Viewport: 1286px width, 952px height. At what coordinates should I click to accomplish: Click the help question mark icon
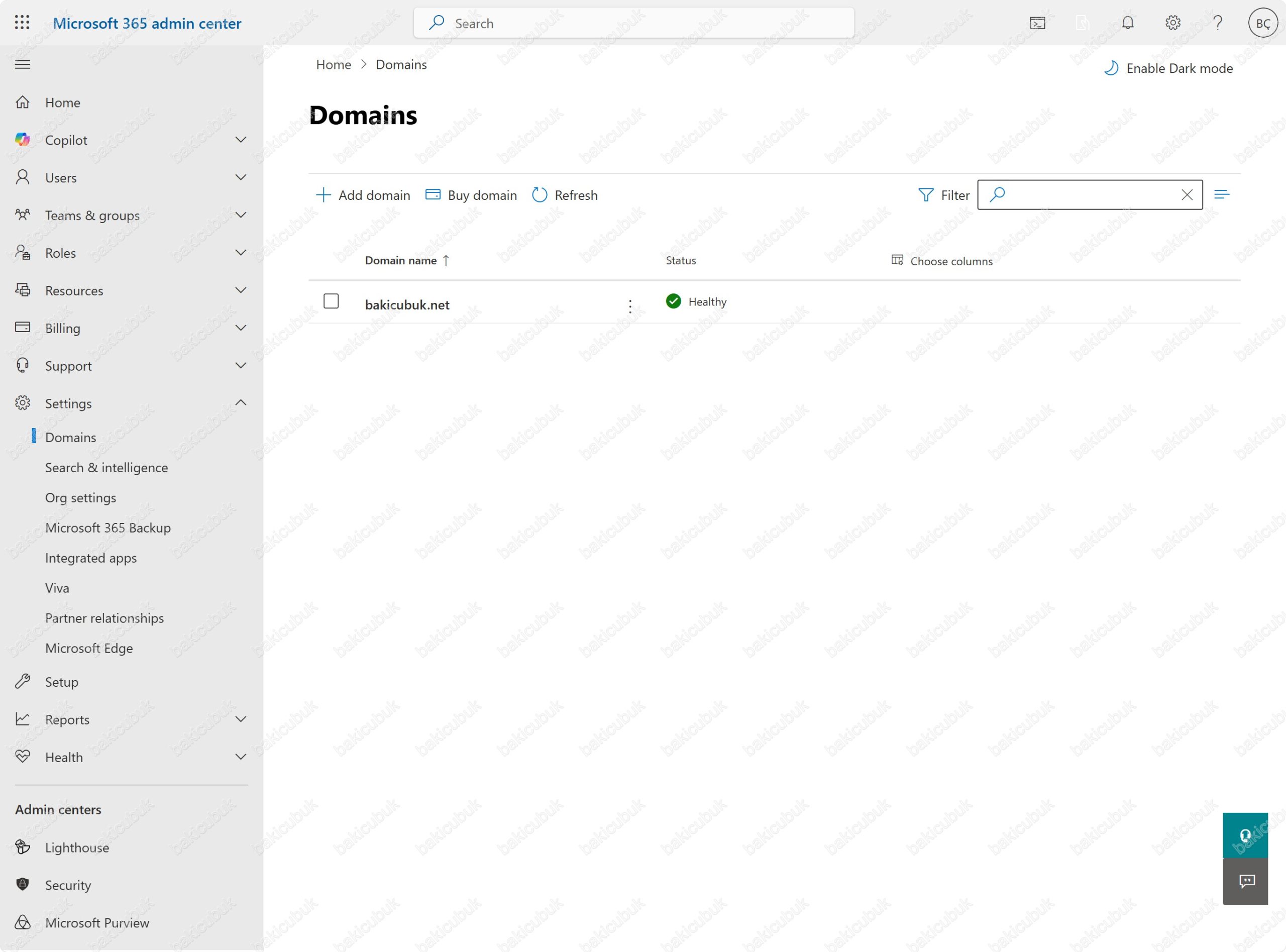(x=1218, y=23)
